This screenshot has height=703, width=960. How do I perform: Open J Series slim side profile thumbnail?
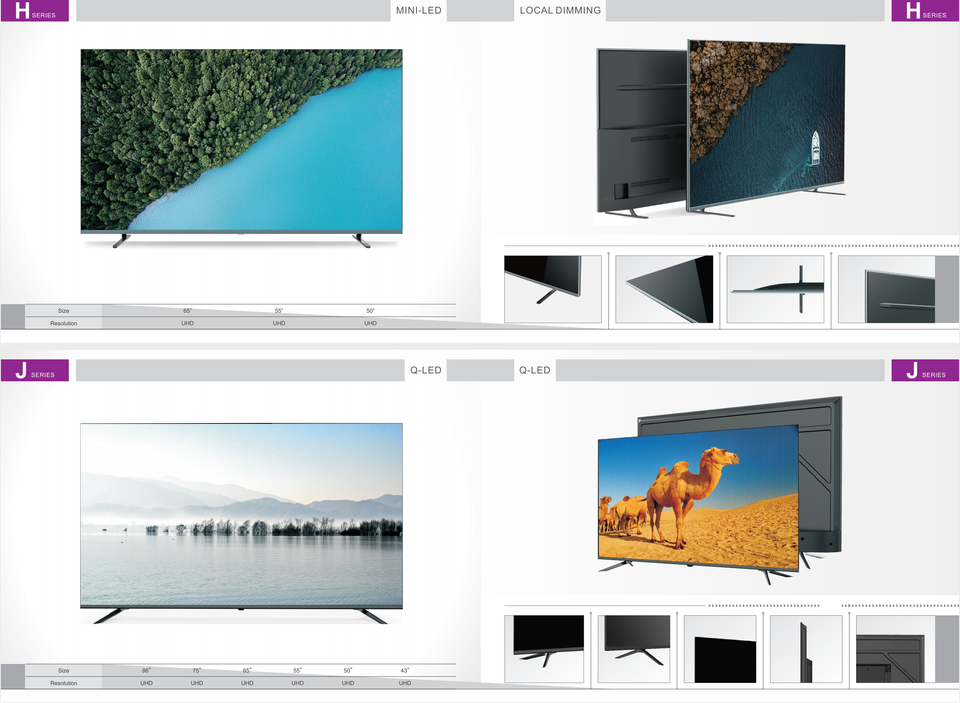806,649
